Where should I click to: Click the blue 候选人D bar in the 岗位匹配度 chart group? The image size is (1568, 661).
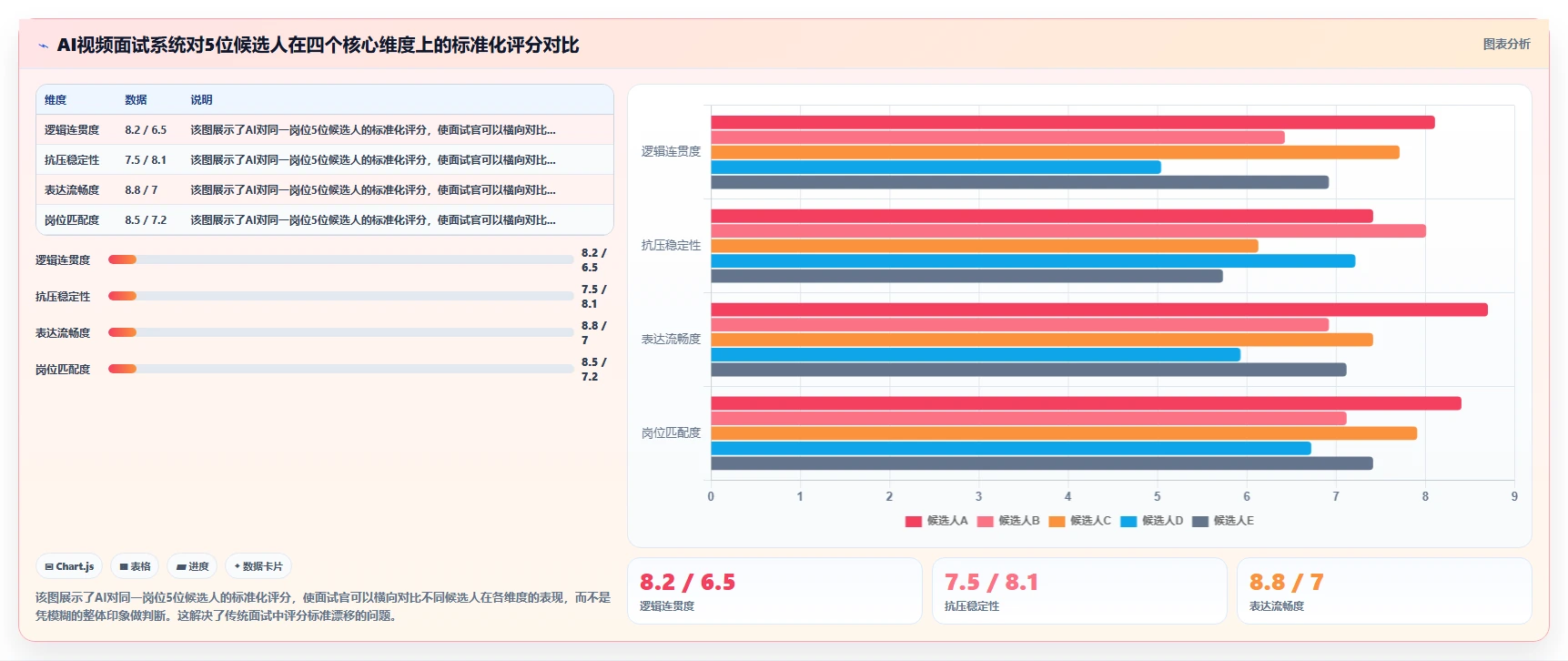pos(1011,448)
